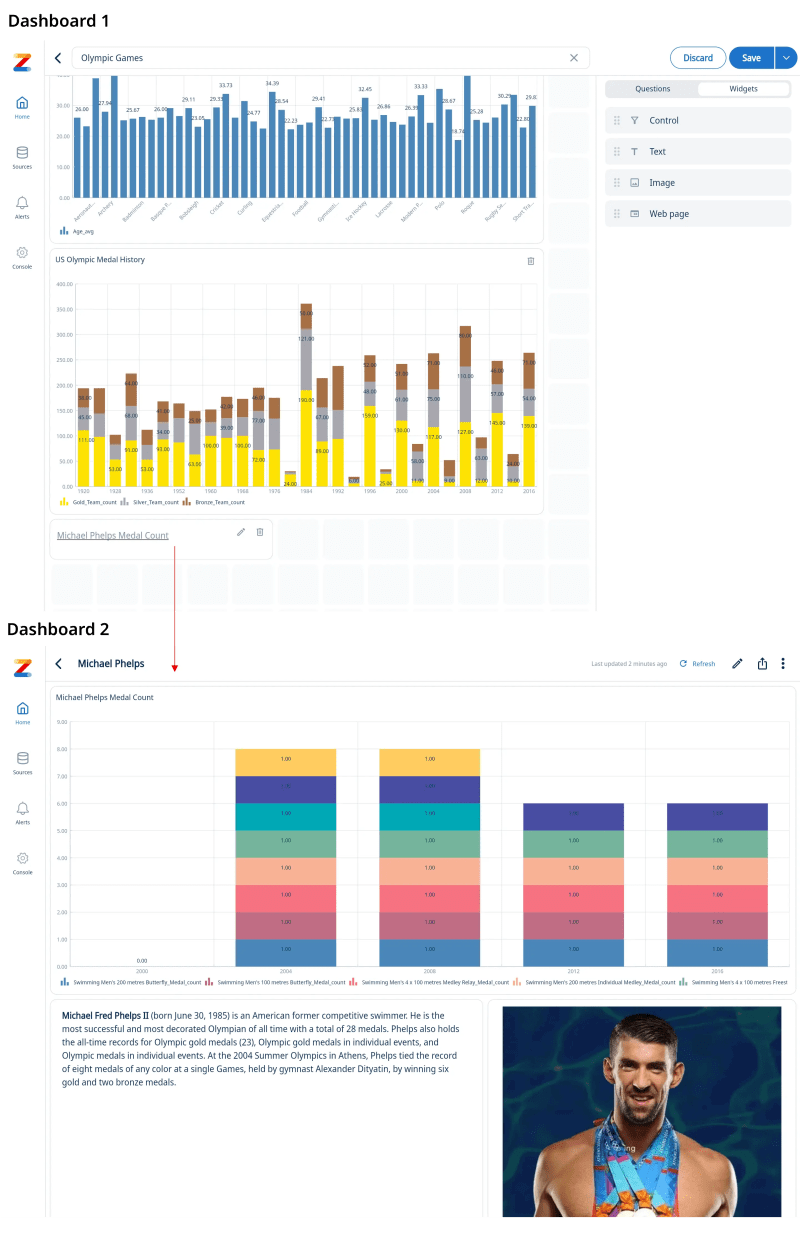Viewport: 800px width, 1236px height.
Task: Open the three-dot options menu on Dashboard 2
Action: click(783, 663)
